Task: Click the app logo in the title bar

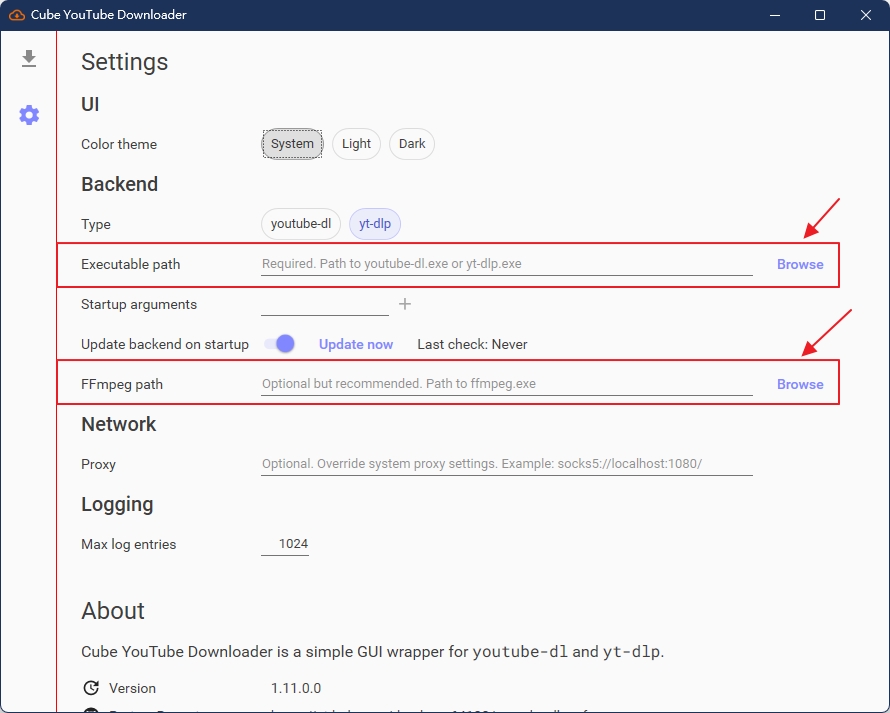Action: 16,15
